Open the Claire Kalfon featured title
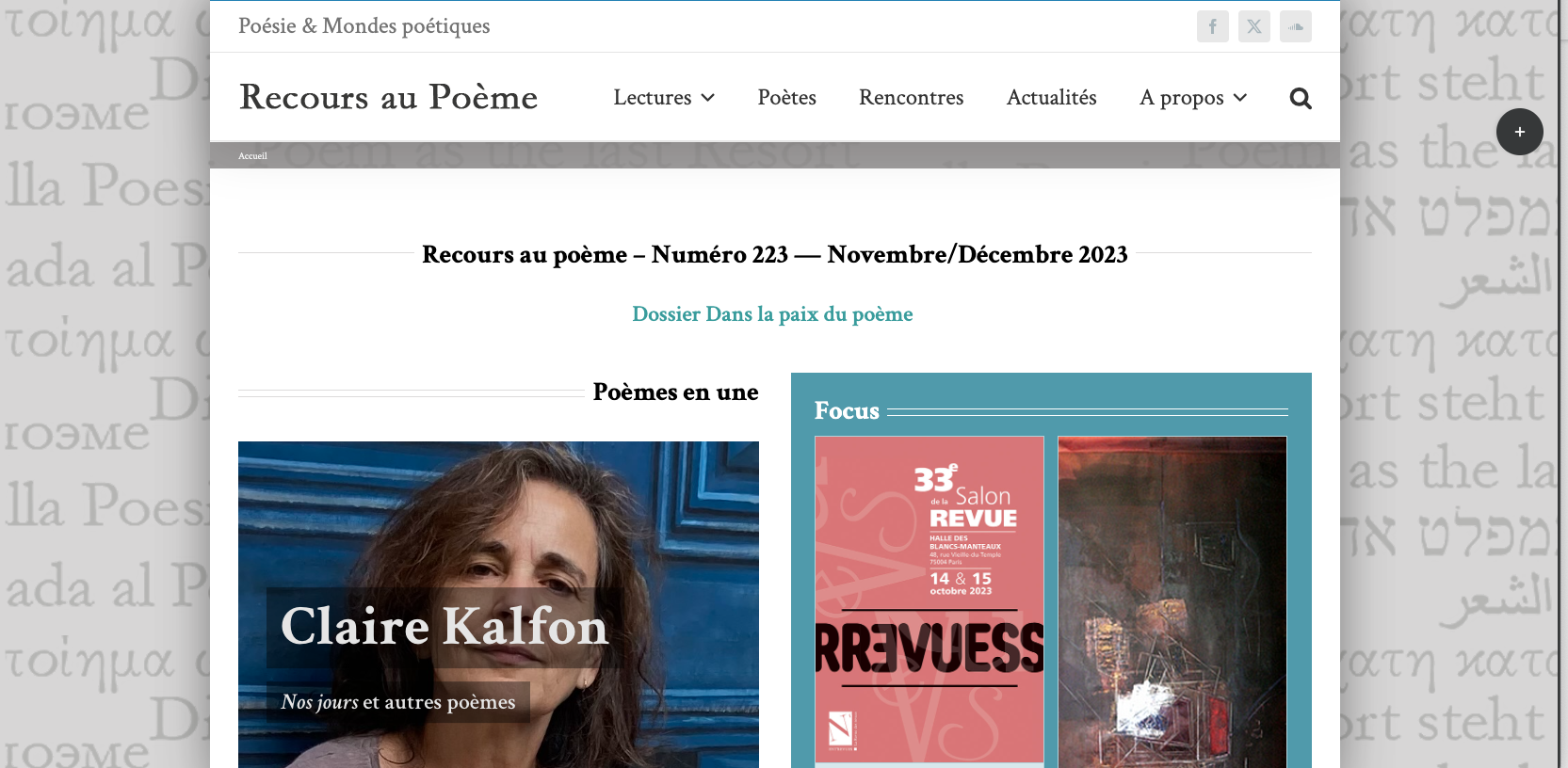Viewport: 1568px width, 768px height. (x=445, y=627)
